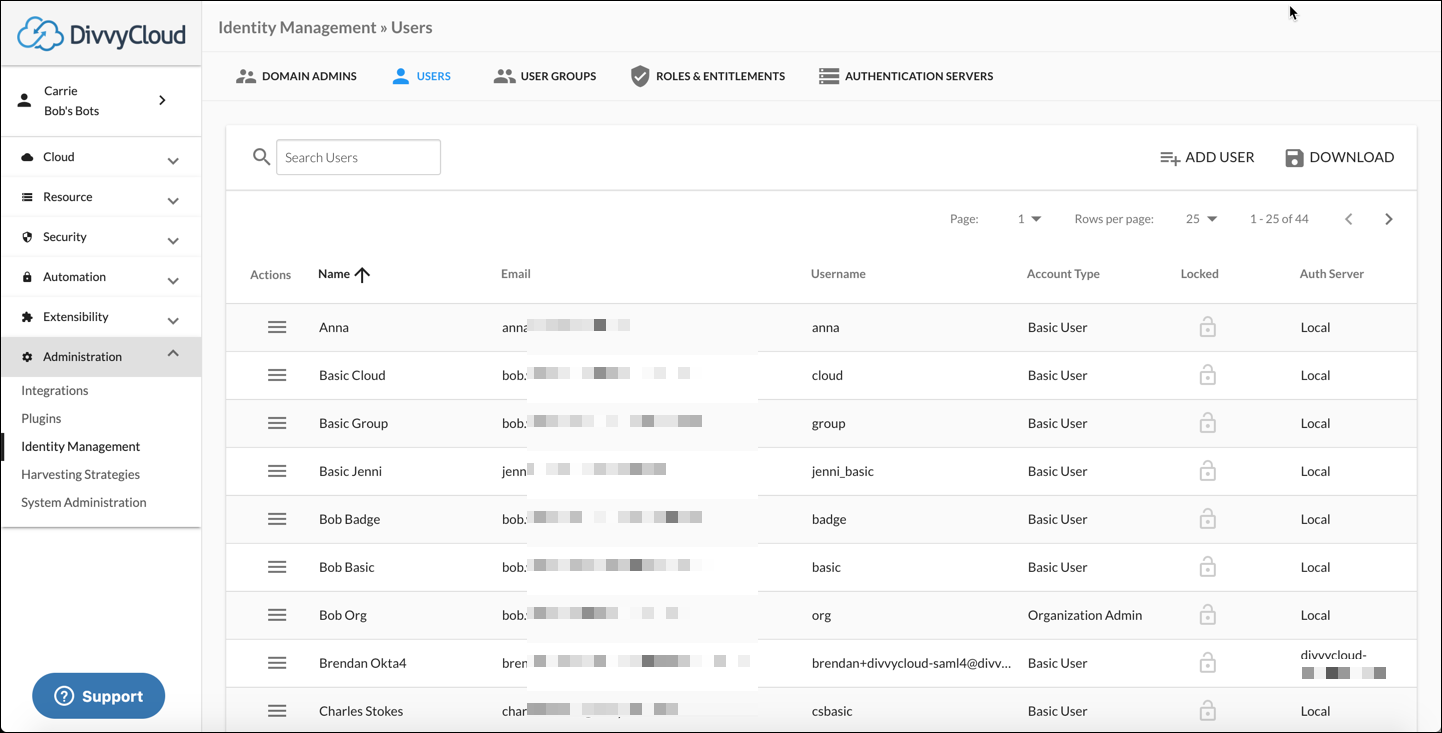This screenshot has height=733, width=1442.
Task: Open System Administration in sidebar
Action: 84,503
